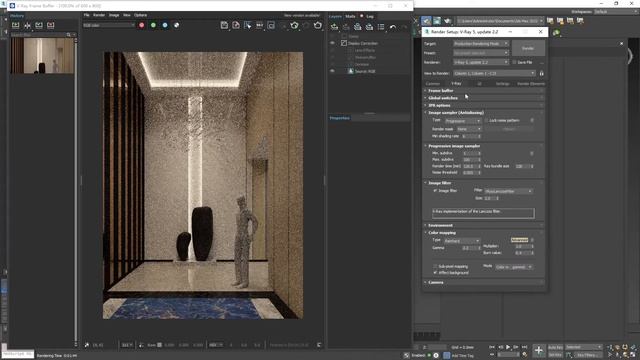Click the second History panel toolbar icon

pyautogui.click(x=27, y=25)
